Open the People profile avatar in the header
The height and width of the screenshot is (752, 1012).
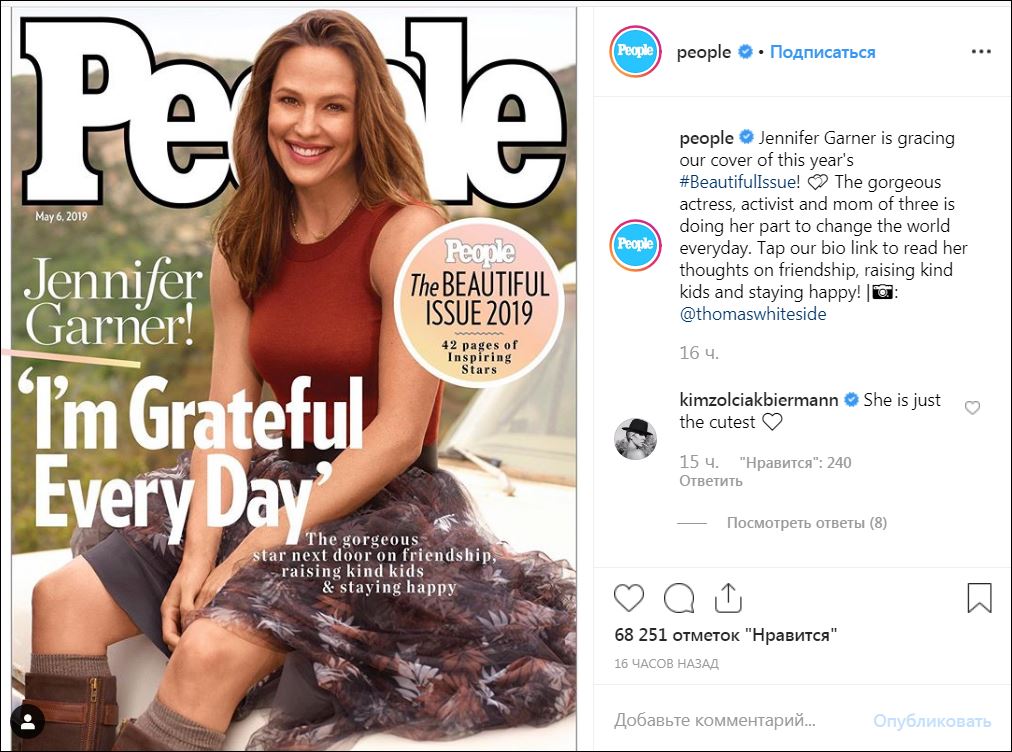[x=635, y=52]
